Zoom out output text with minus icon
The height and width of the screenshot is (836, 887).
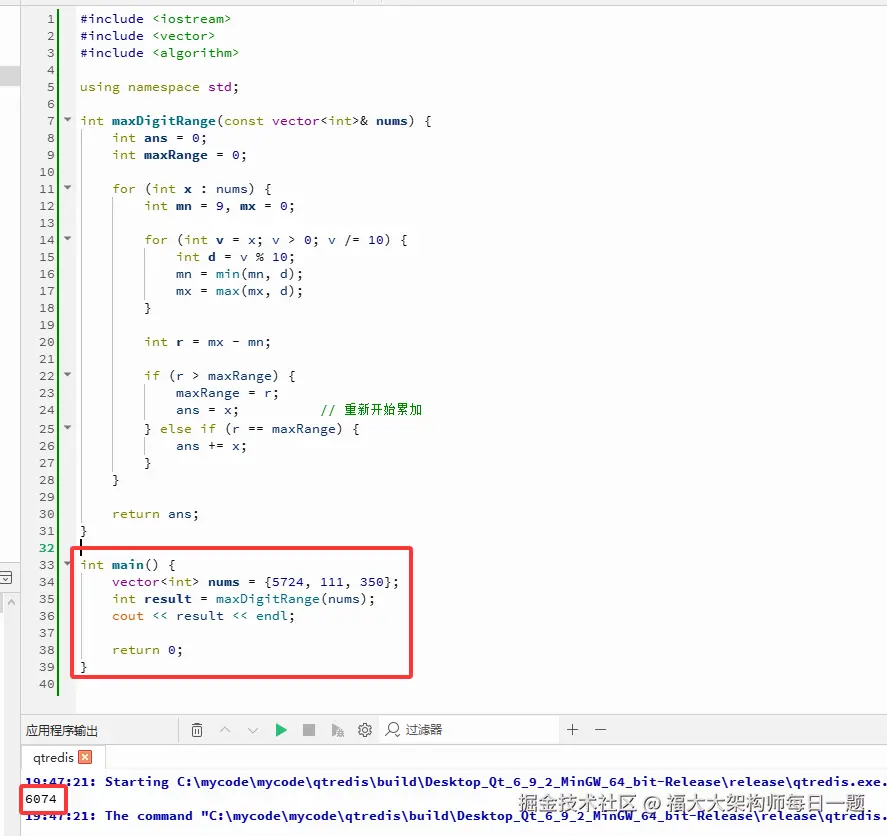point(601,730)
